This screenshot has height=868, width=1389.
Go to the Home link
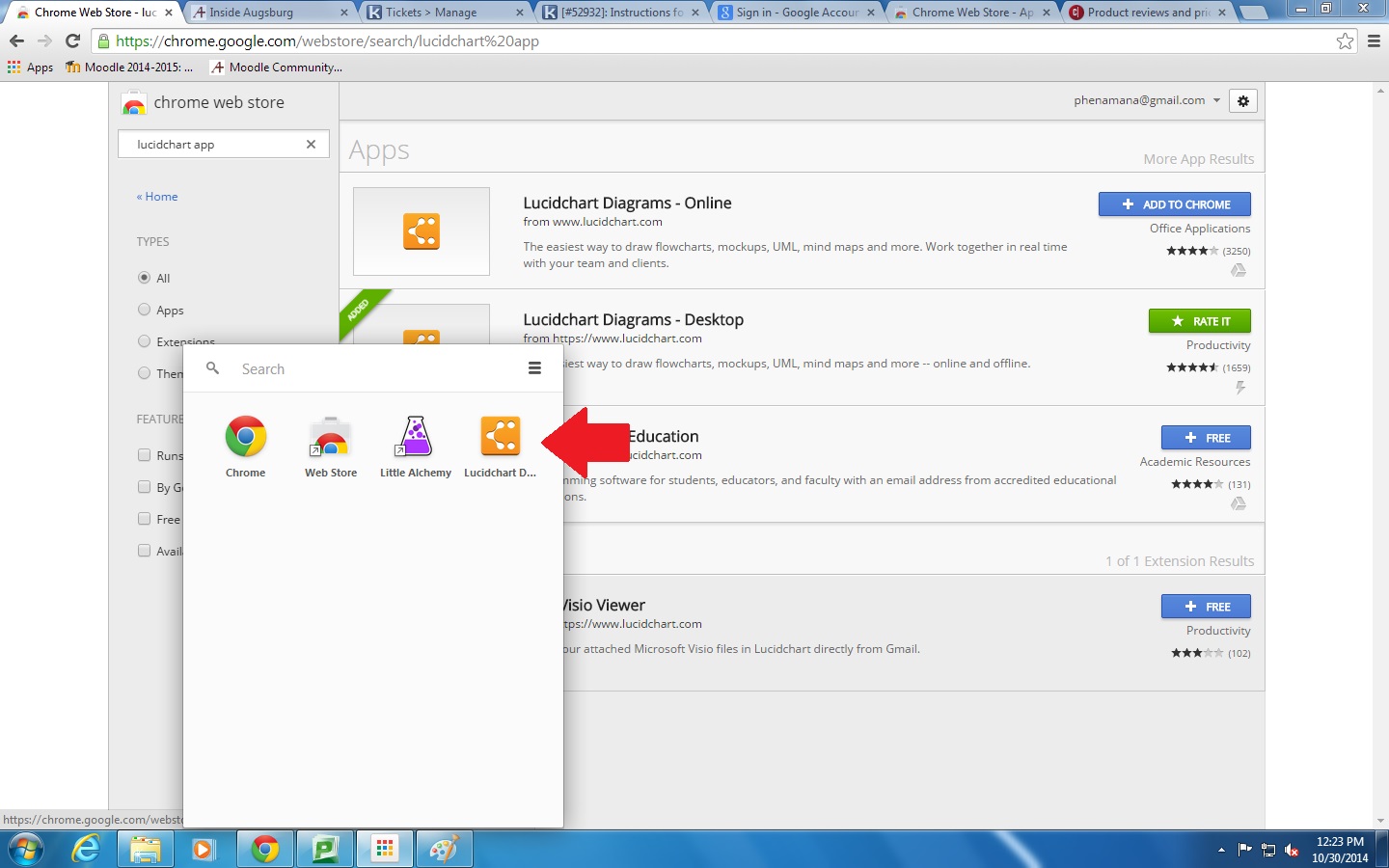click(x=157, y=197)
